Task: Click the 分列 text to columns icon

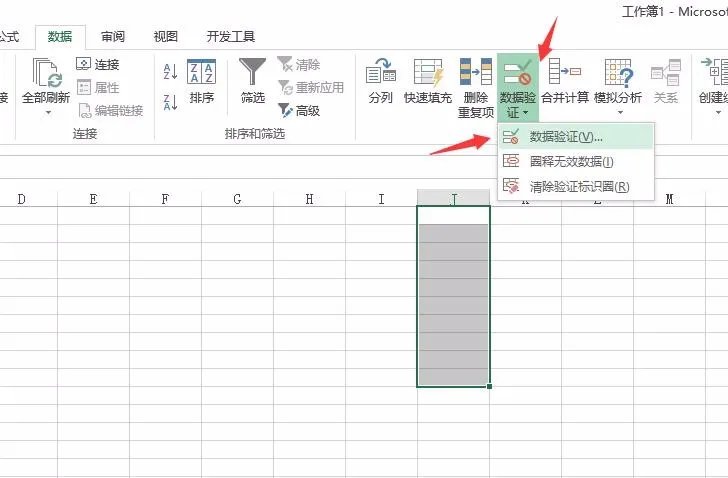Action: [x=381, y=71]
